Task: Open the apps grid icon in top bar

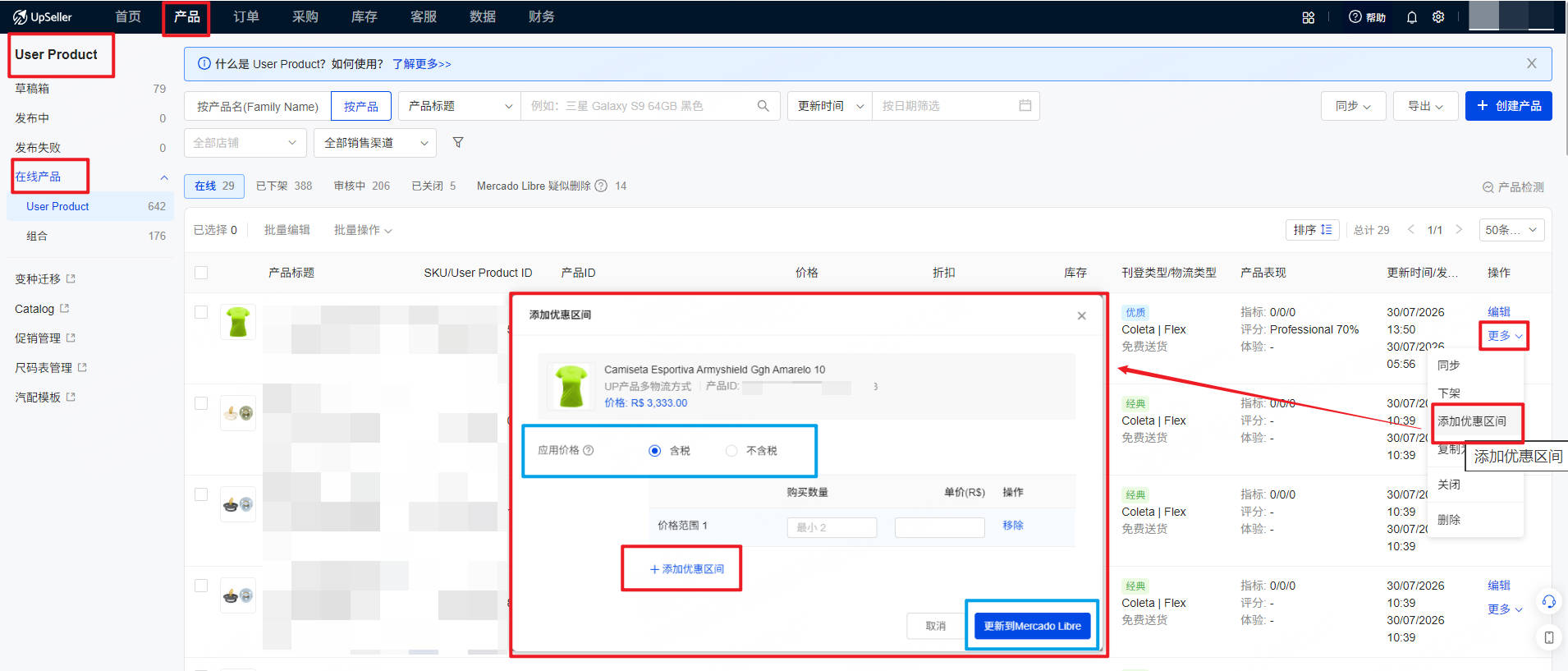Action: [x=1308, y=17]
